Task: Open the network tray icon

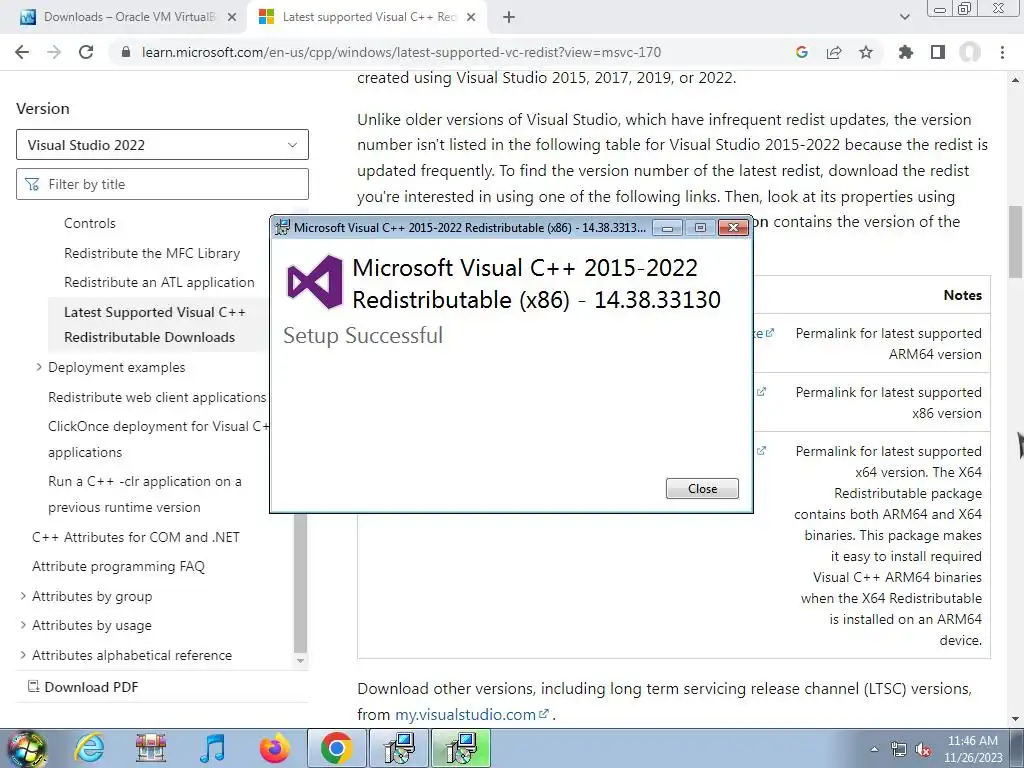Action: tap(899, 749)
